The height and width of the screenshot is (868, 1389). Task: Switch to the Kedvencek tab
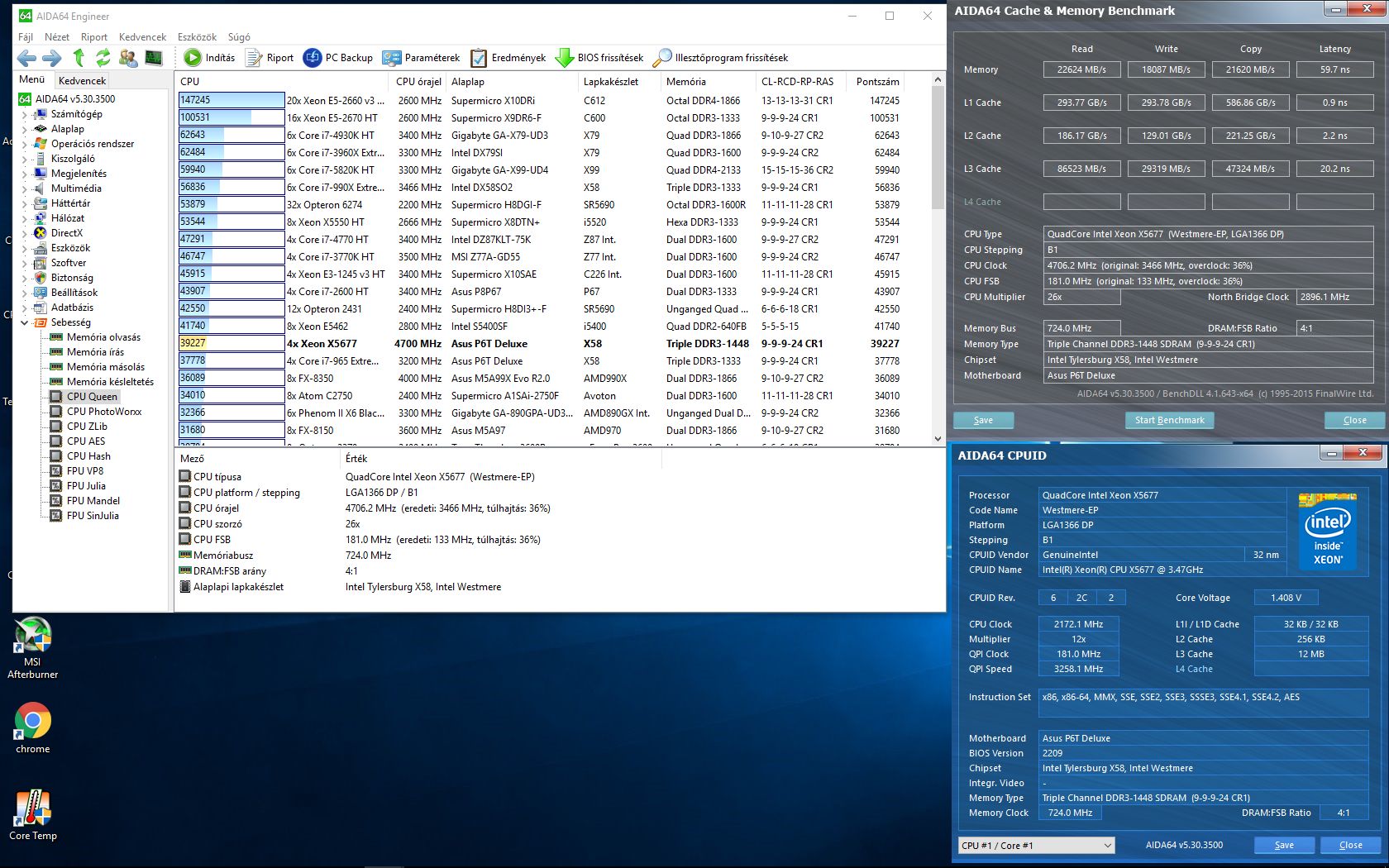(x=82, y=80)
